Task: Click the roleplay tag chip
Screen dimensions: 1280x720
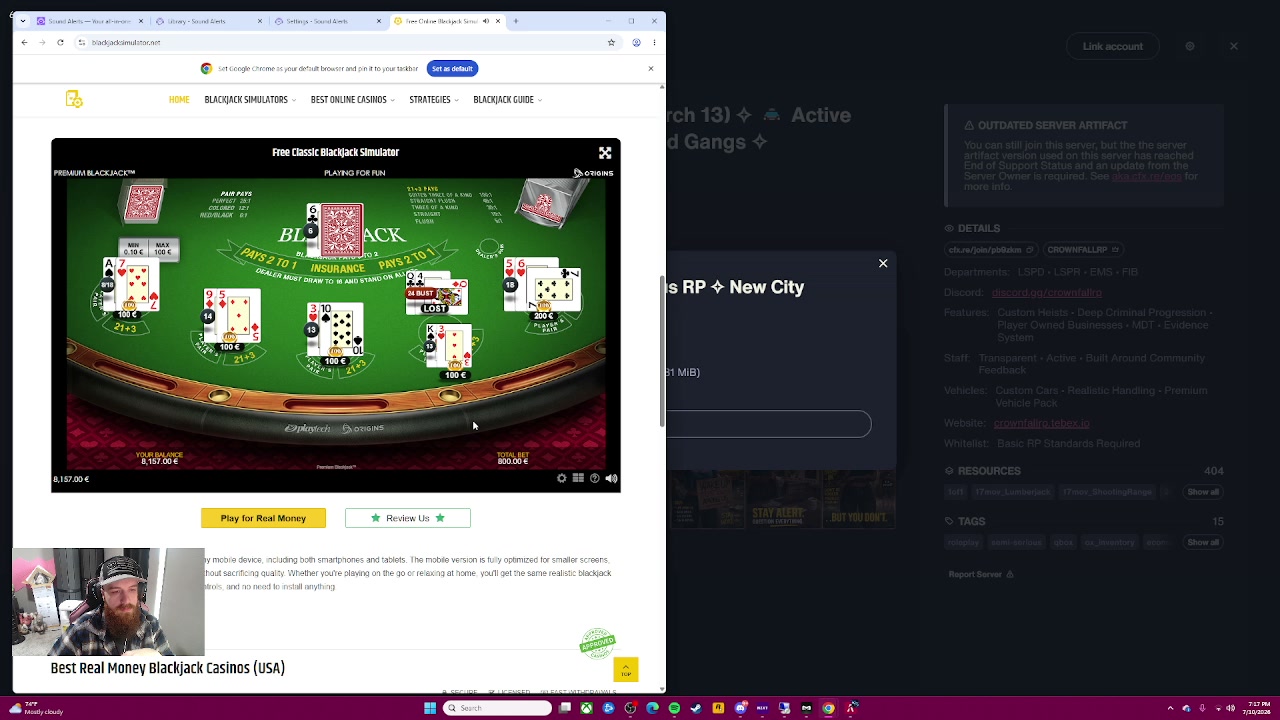Action: 964,542
